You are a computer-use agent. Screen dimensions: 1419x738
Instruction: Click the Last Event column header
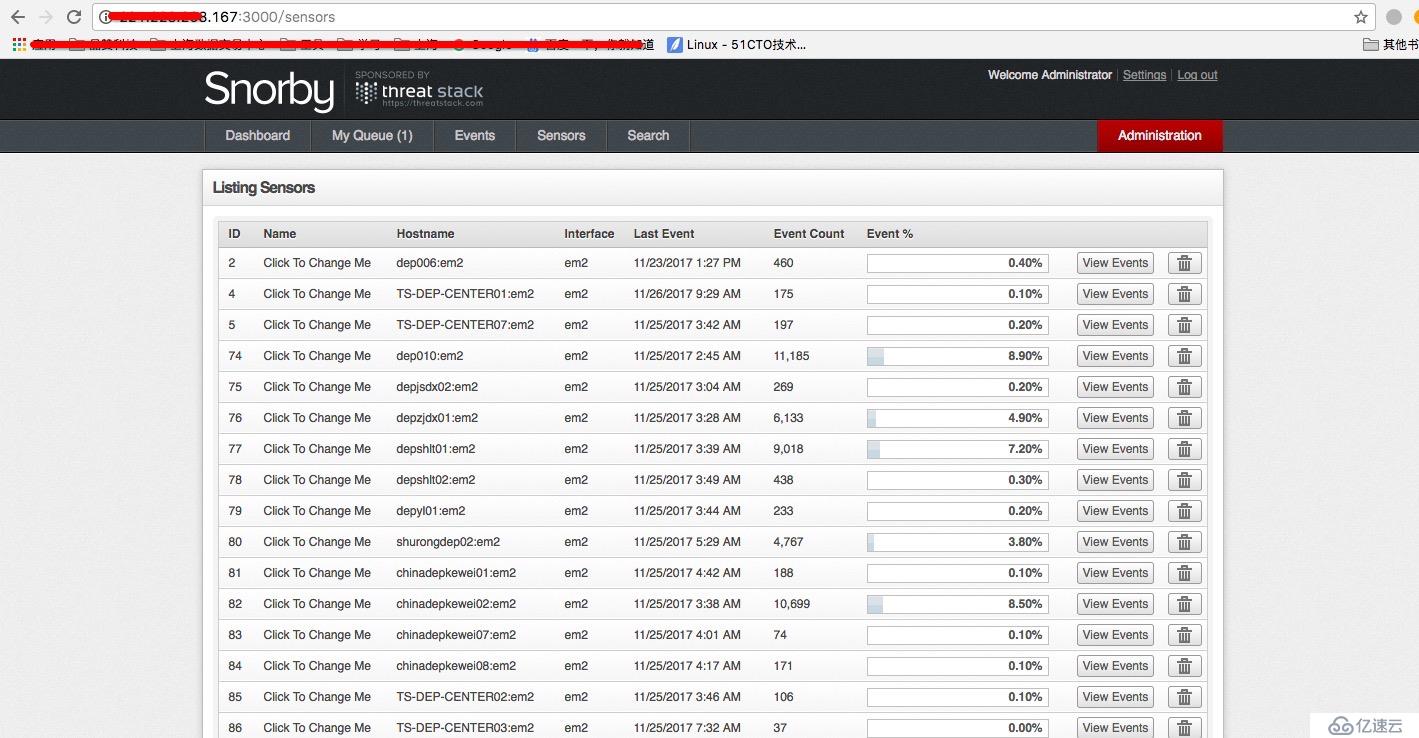click(x=664, y=234)
